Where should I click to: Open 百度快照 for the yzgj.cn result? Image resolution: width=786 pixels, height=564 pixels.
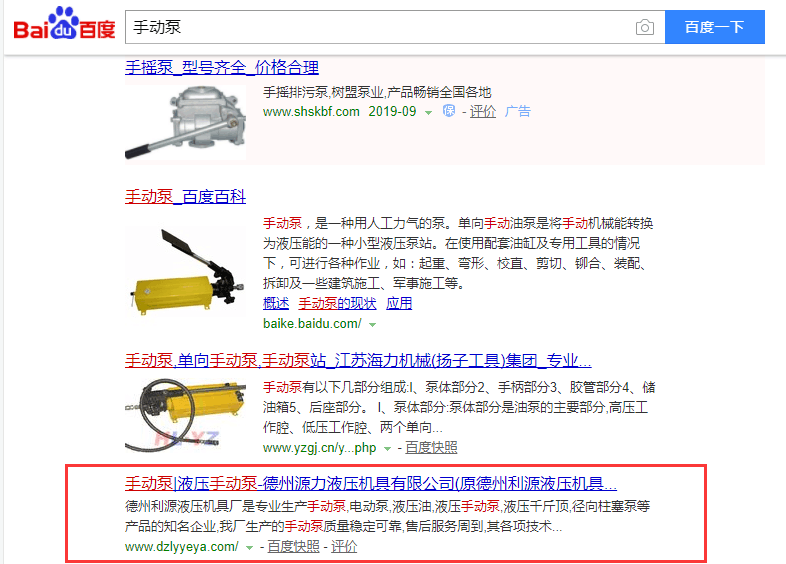431,448
